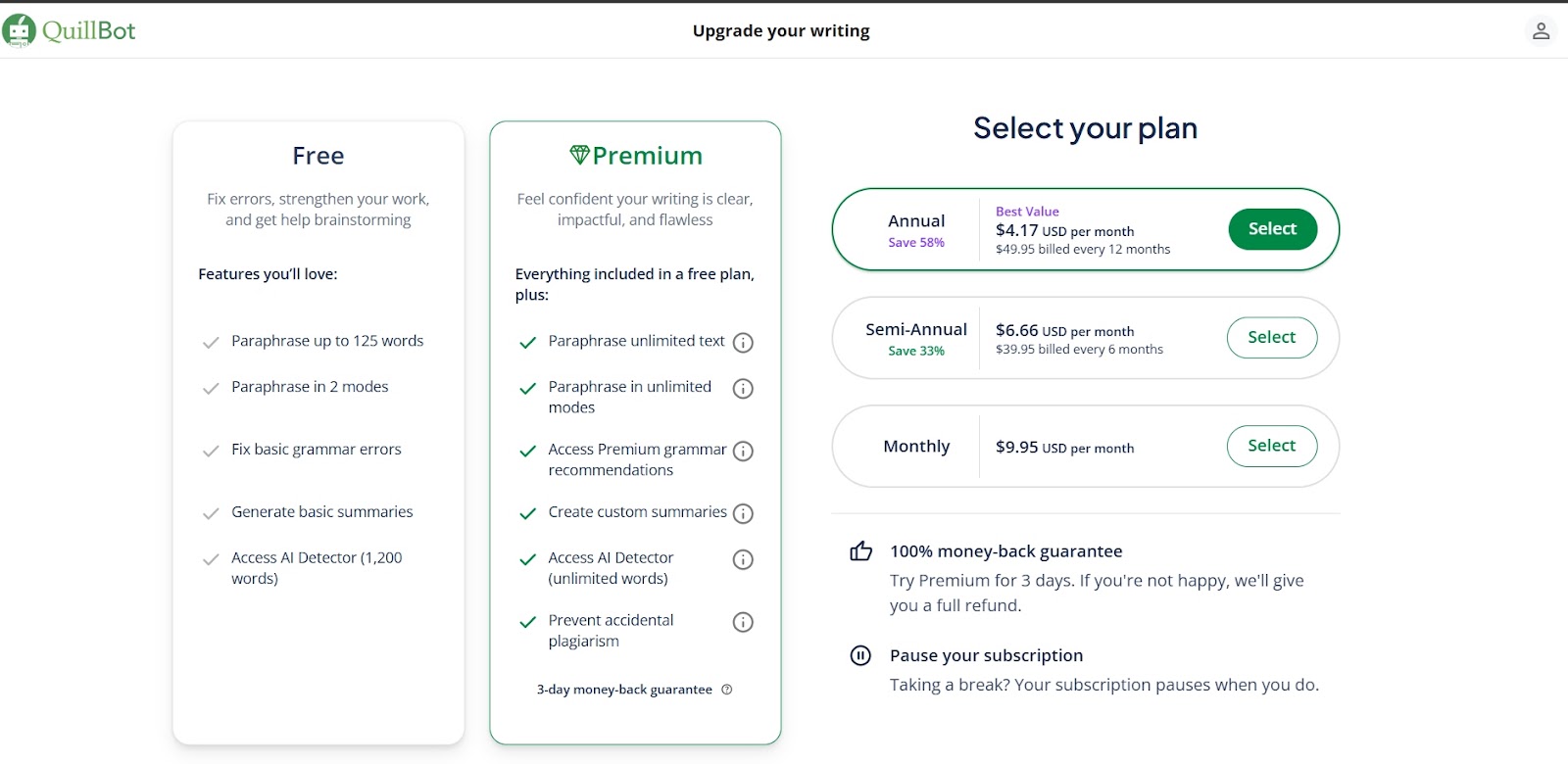The width and height of the screenshot is (1568, 764).
Task: Choose the Monthly plan card
Action: [x=1085, y=446]
